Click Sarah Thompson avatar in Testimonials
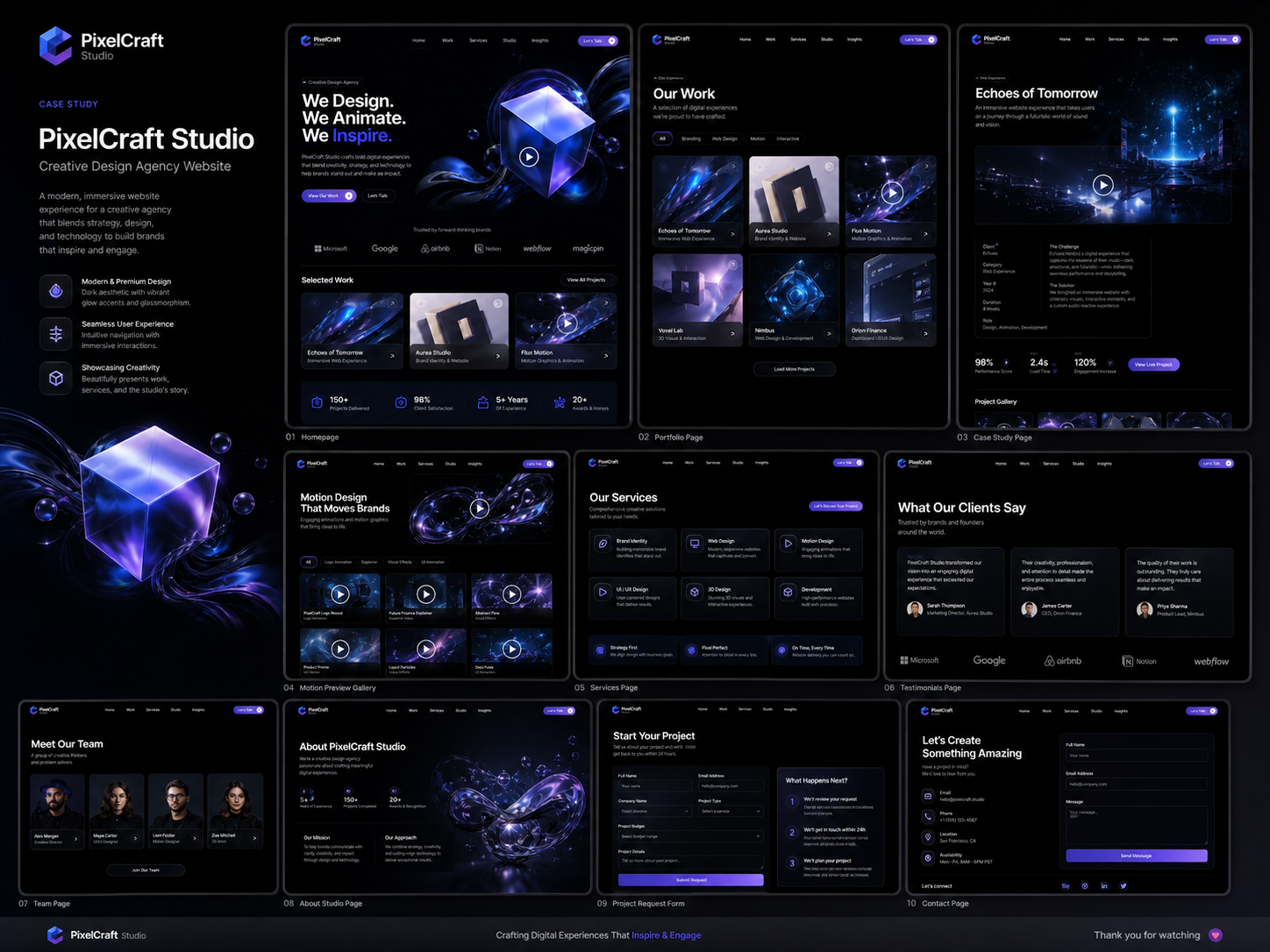The image size is (1270, 952). (915, 609)
